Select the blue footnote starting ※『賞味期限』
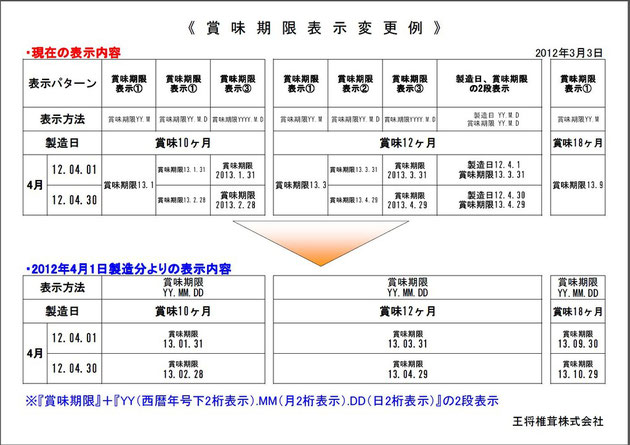The height and width of the screenshot is (445, 630). (262, 401)
